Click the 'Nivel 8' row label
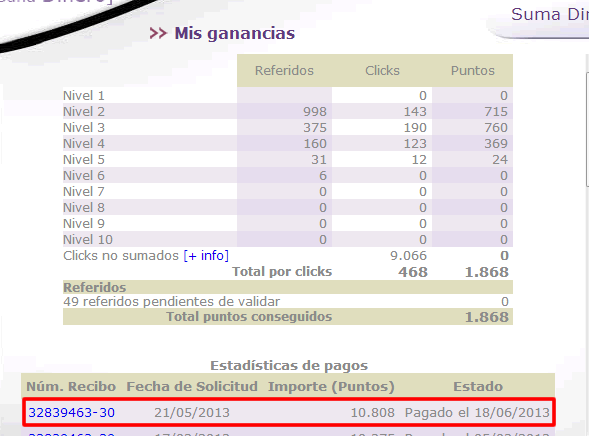This screenshot has height=436, width=589. point(84,208)
